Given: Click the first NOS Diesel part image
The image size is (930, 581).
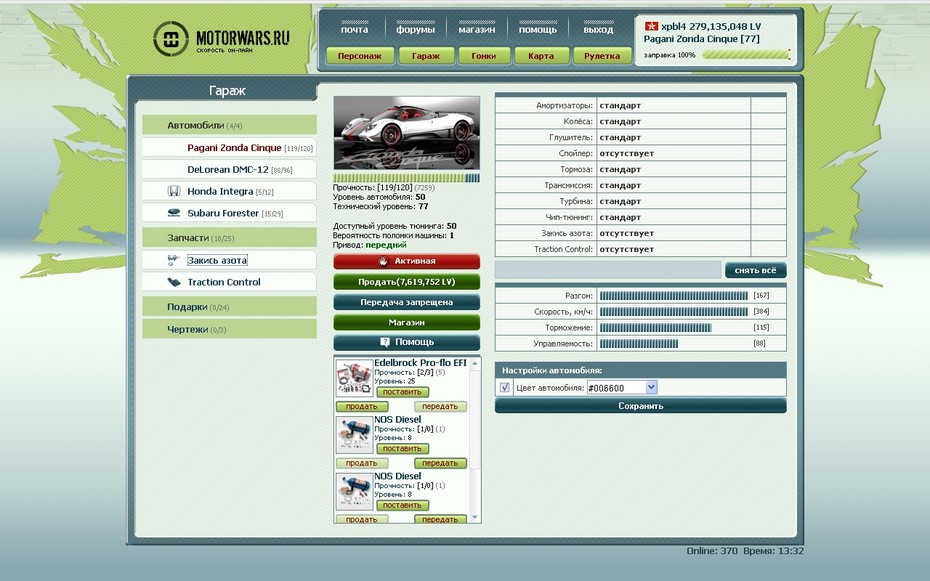Looking at the screenshot, I should click(x=354, y=435).
